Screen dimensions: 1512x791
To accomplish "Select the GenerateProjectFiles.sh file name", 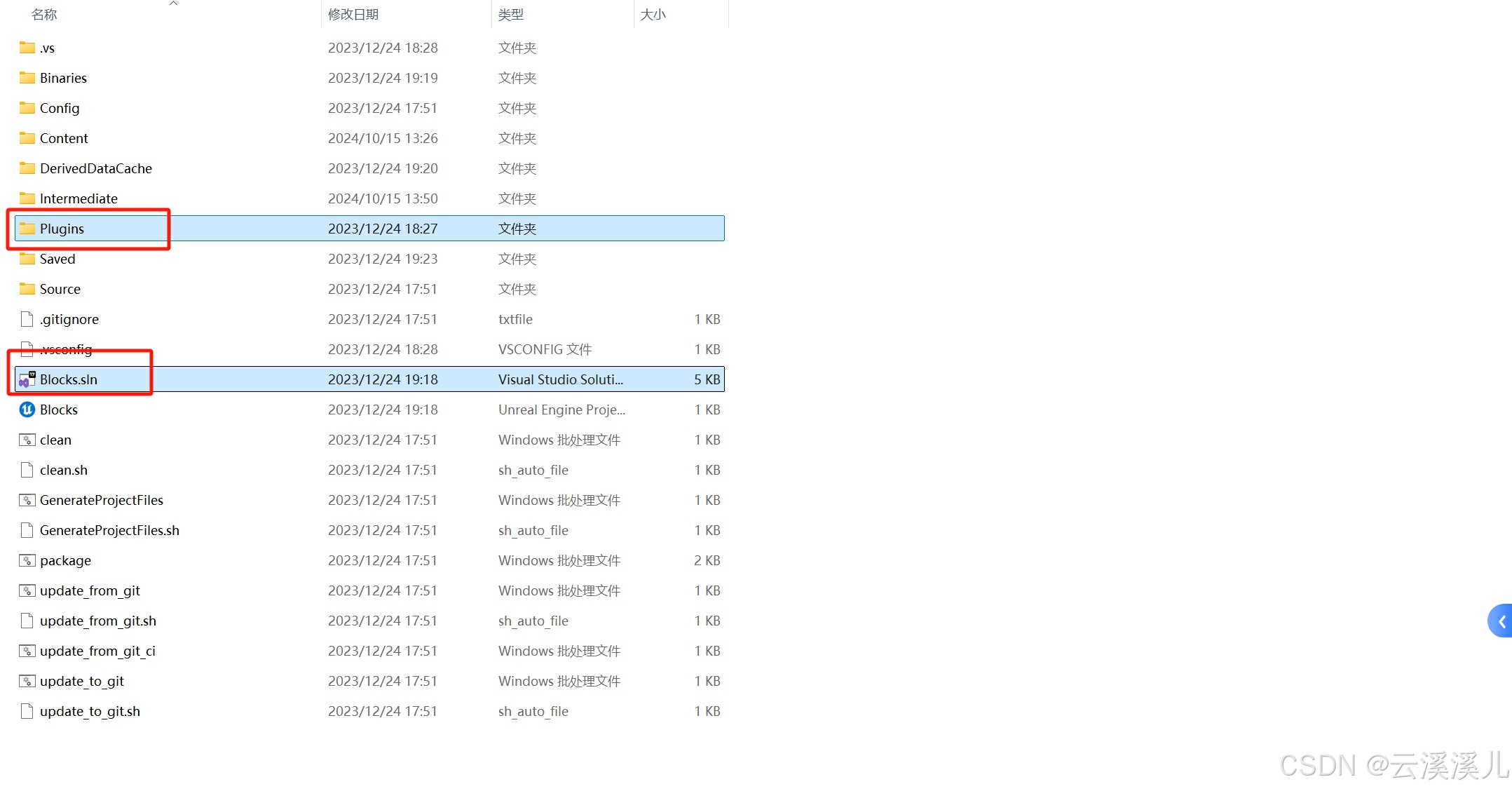I will (109, 530).
